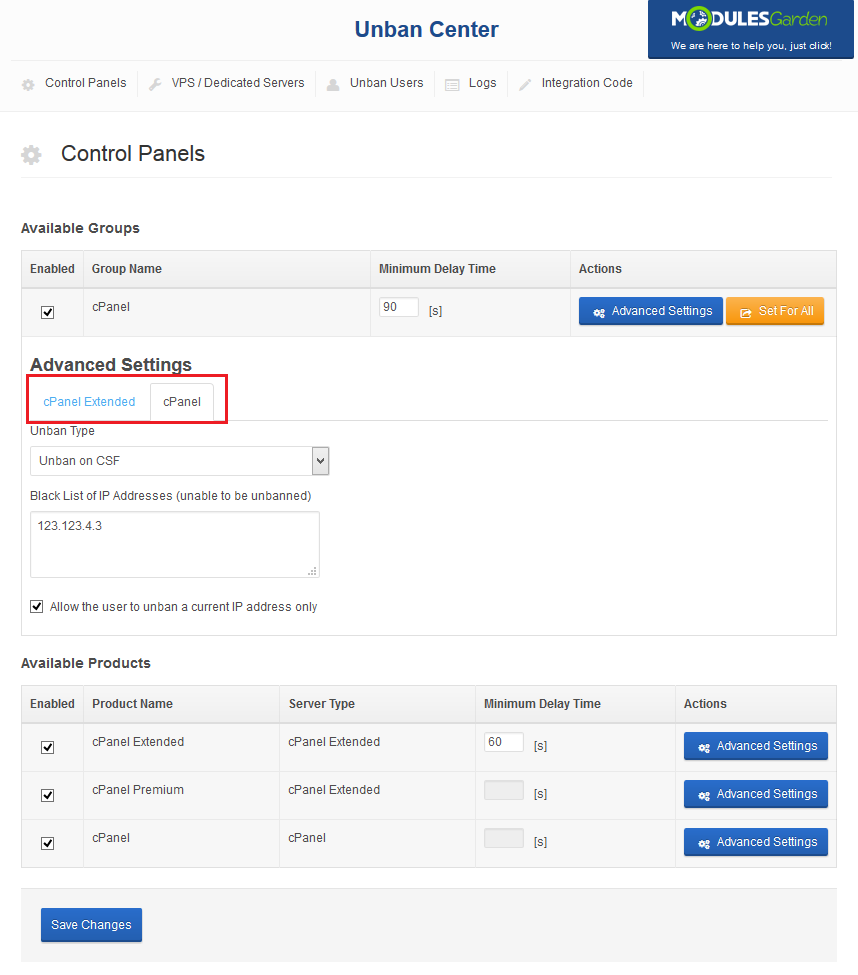Click the Available Products heading
858x975 pixels.
[x=86, y=663]
